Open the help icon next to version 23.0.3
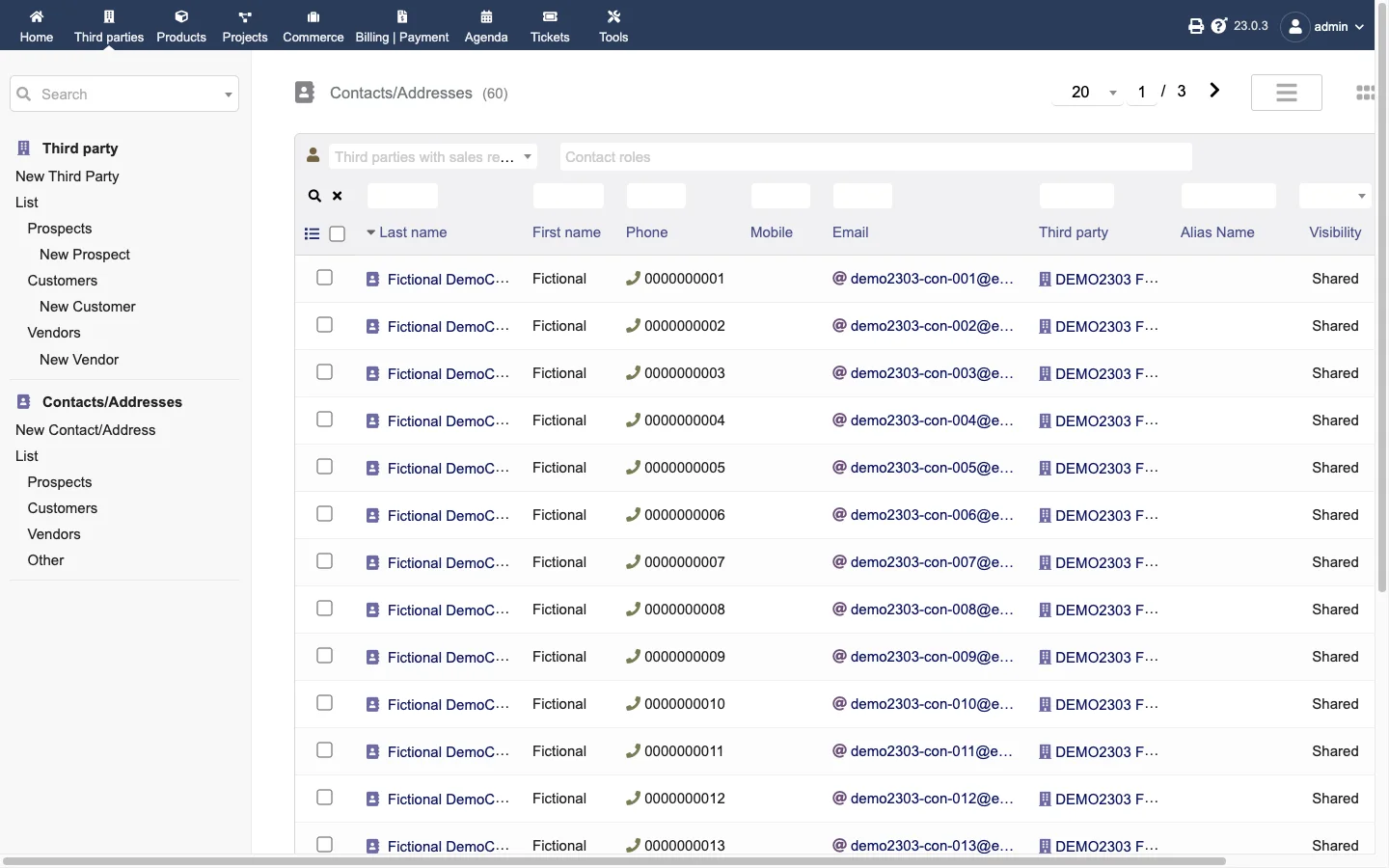Screen dimensions: 1389x868 pos(1219,26)
